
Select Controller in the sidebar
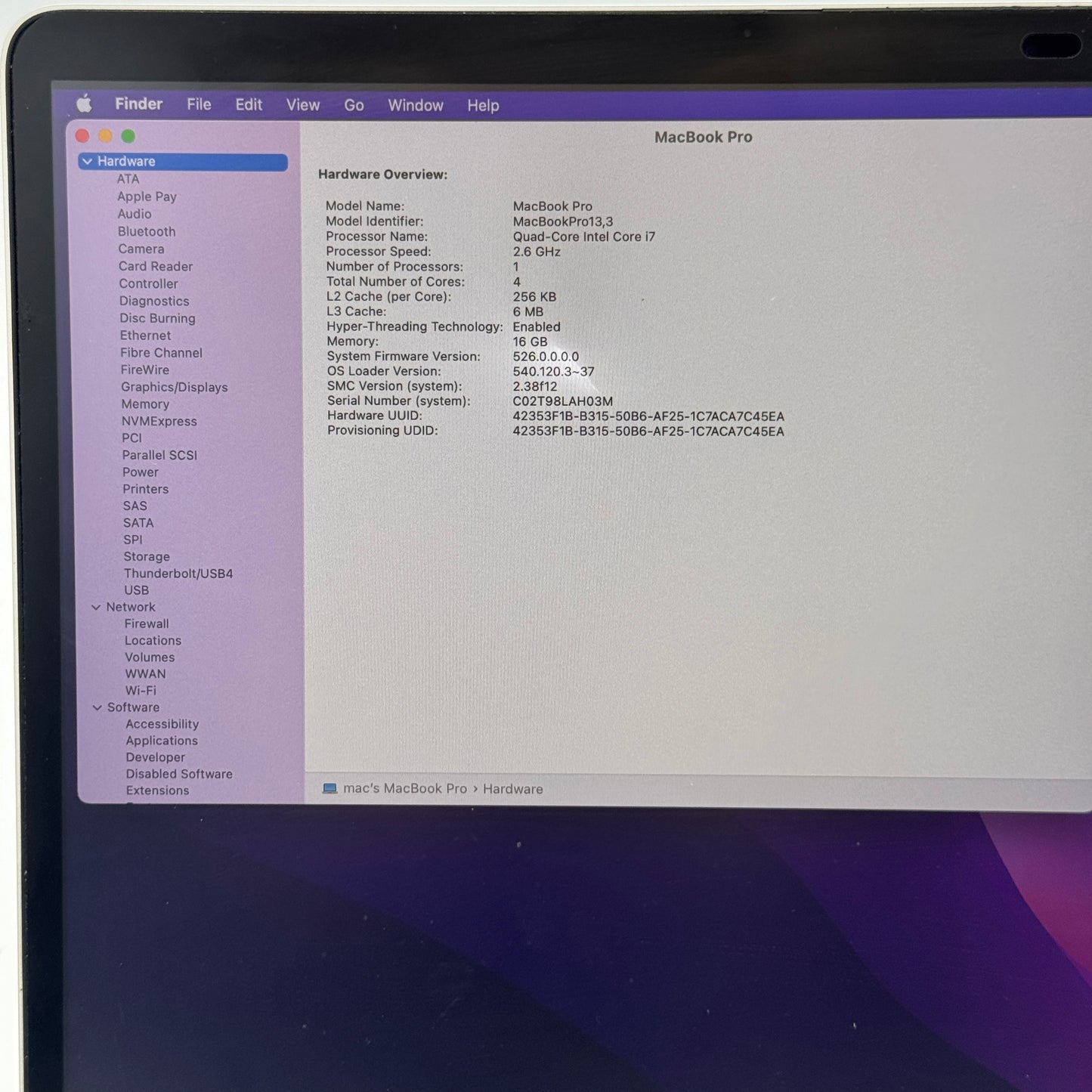[x=149, y=283]
